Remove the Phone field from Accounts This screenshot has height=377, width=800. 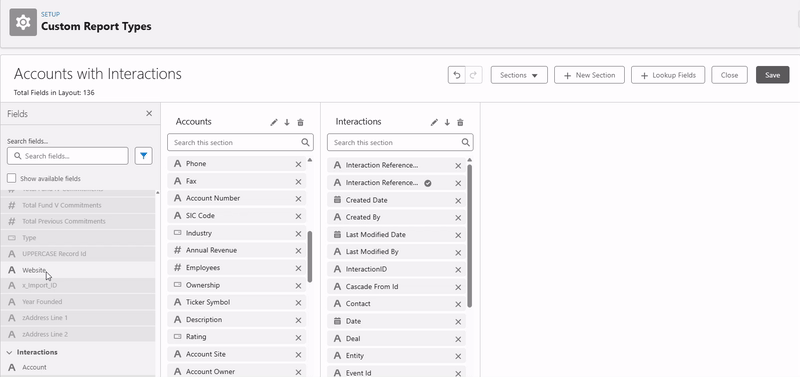tap(298, 164)
